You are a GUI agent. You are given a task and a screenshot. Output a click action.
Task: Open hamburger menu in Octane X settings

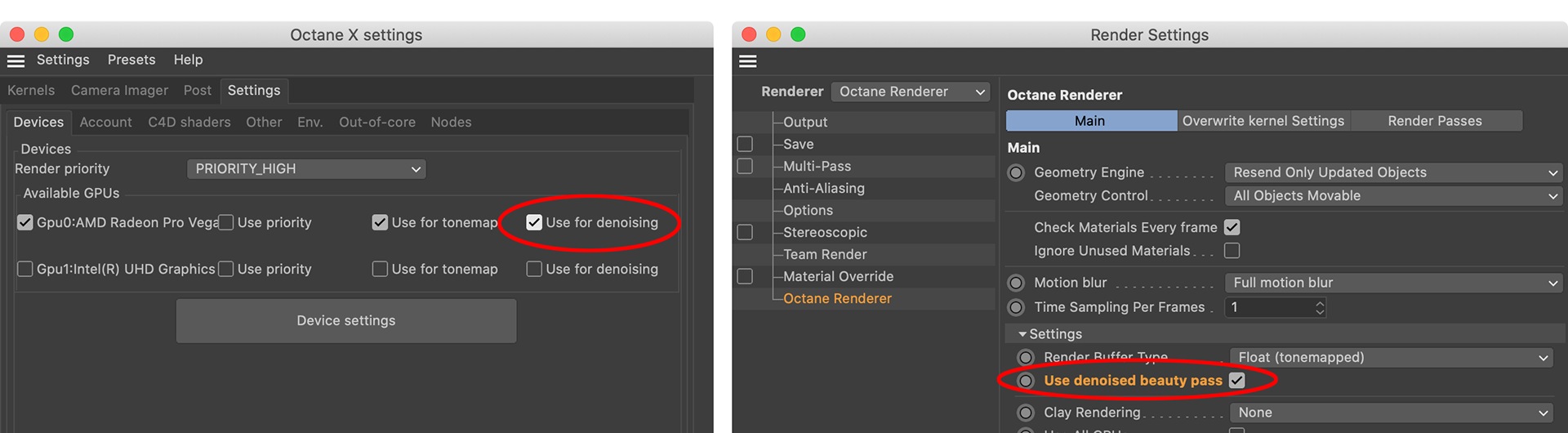[16, 60]
